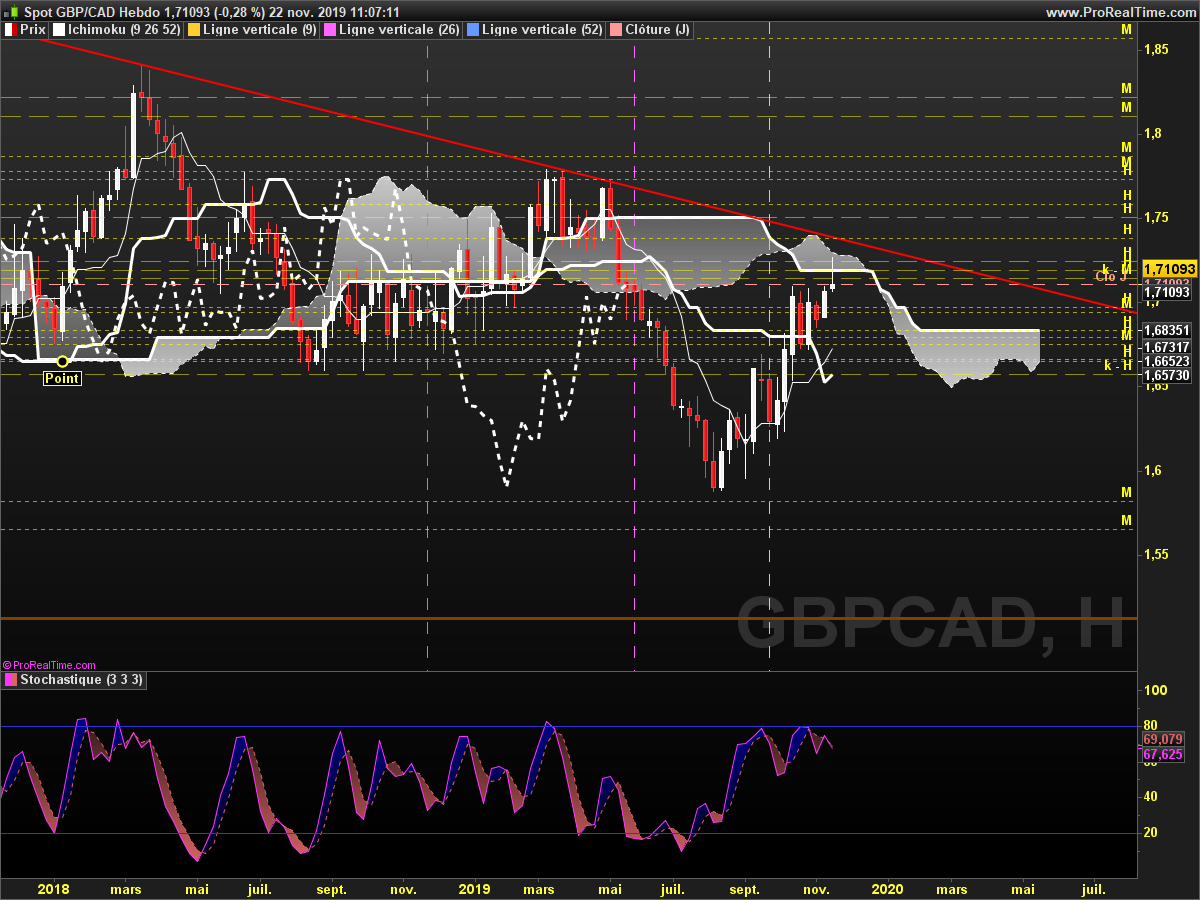1200x900 pixels.
Task: Select the Clôture (J) label
Action: (x=657, y=30)
